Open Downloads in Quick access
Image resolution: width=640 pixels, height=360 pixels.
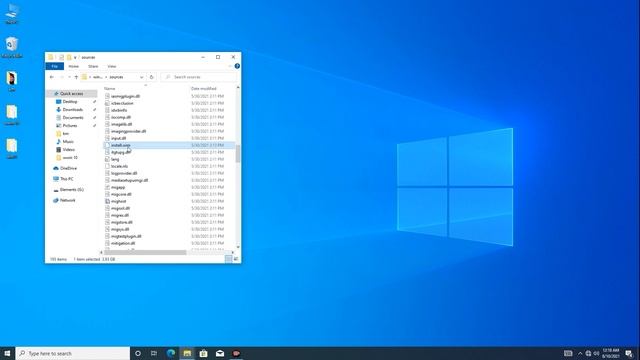[73, 109]
